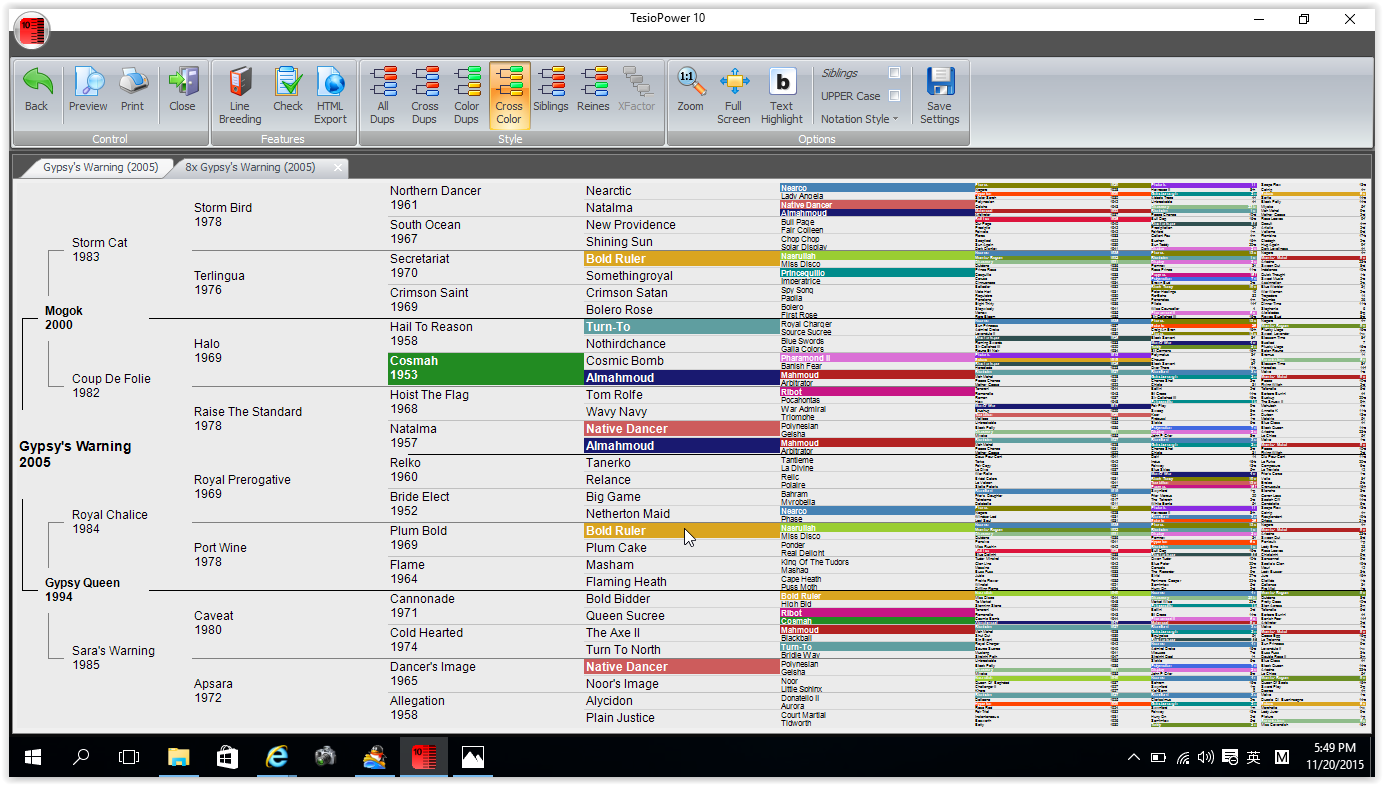Click Royal Prerogative 1969

click(242, 487)
